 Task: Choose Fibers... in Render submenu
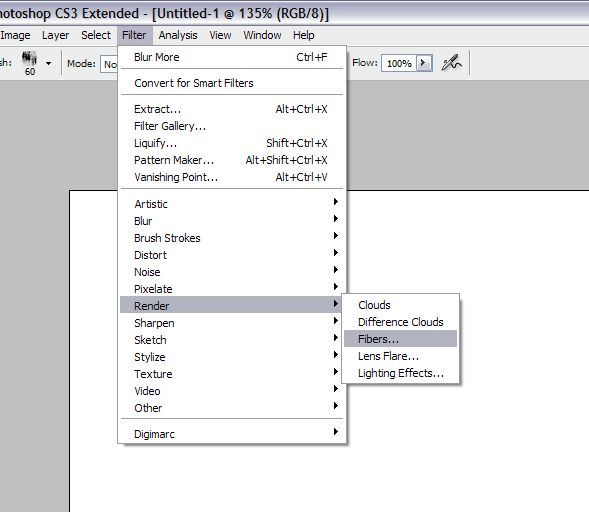(400, 339)
